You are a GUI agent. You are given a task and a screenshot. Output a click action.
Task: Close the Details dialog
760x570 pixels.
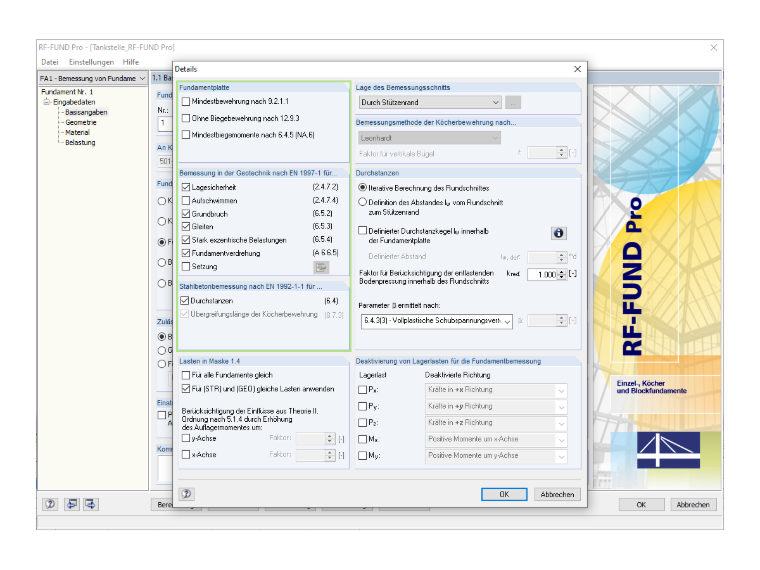pyautogui.click(x=577, y=69)
